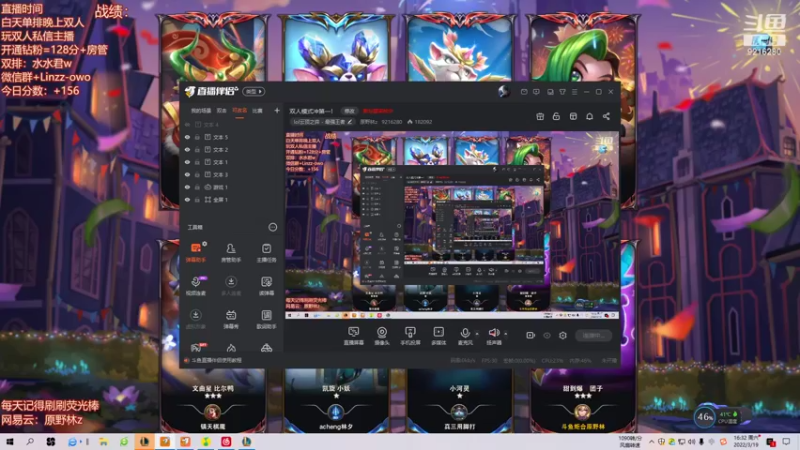Open the hamburger menu in the title bar
This screenshot has height=450, width=800.
tap(574, 92)
